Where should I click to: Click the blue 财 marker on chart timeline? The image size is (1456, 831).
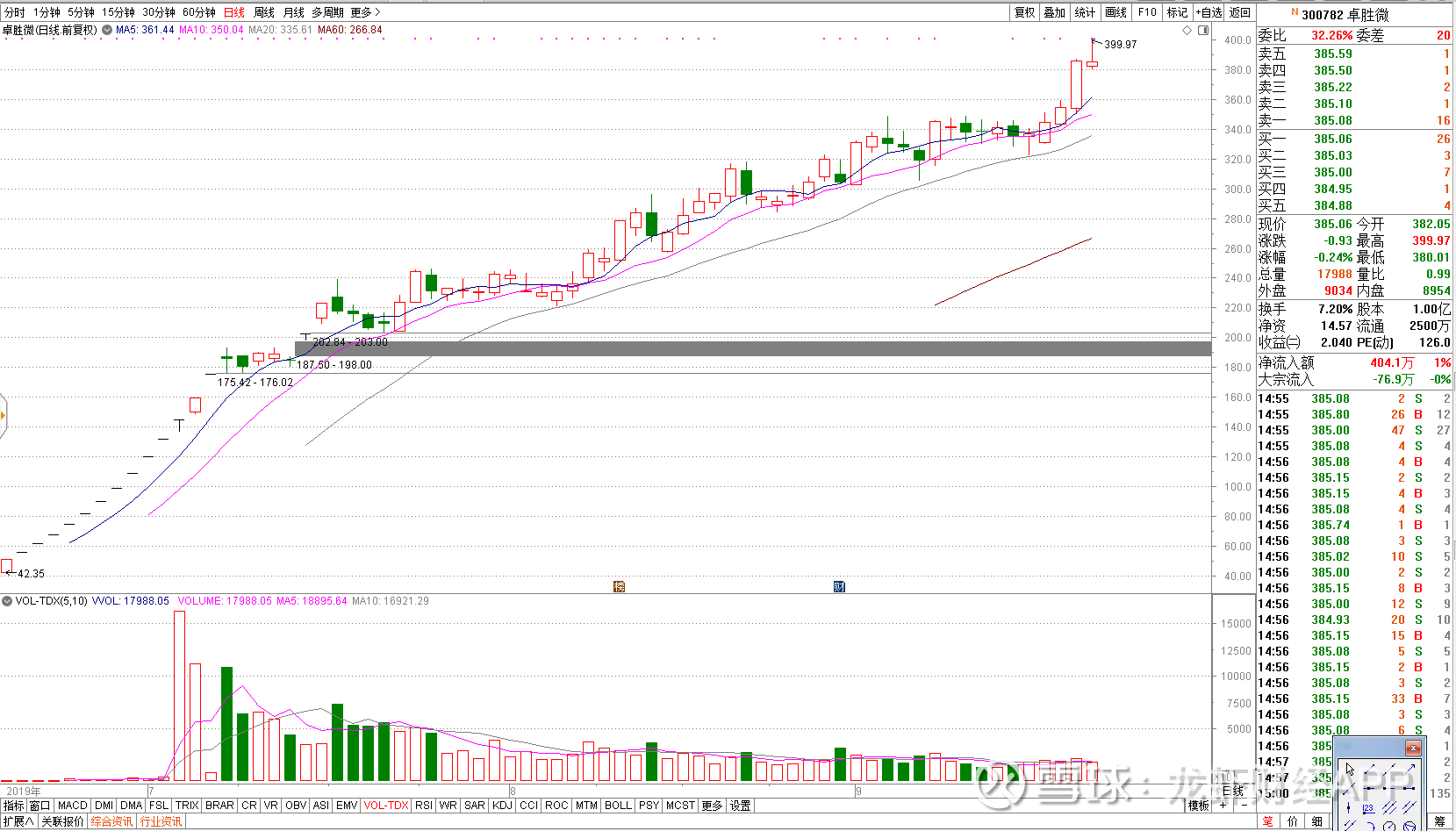point(839,586)
